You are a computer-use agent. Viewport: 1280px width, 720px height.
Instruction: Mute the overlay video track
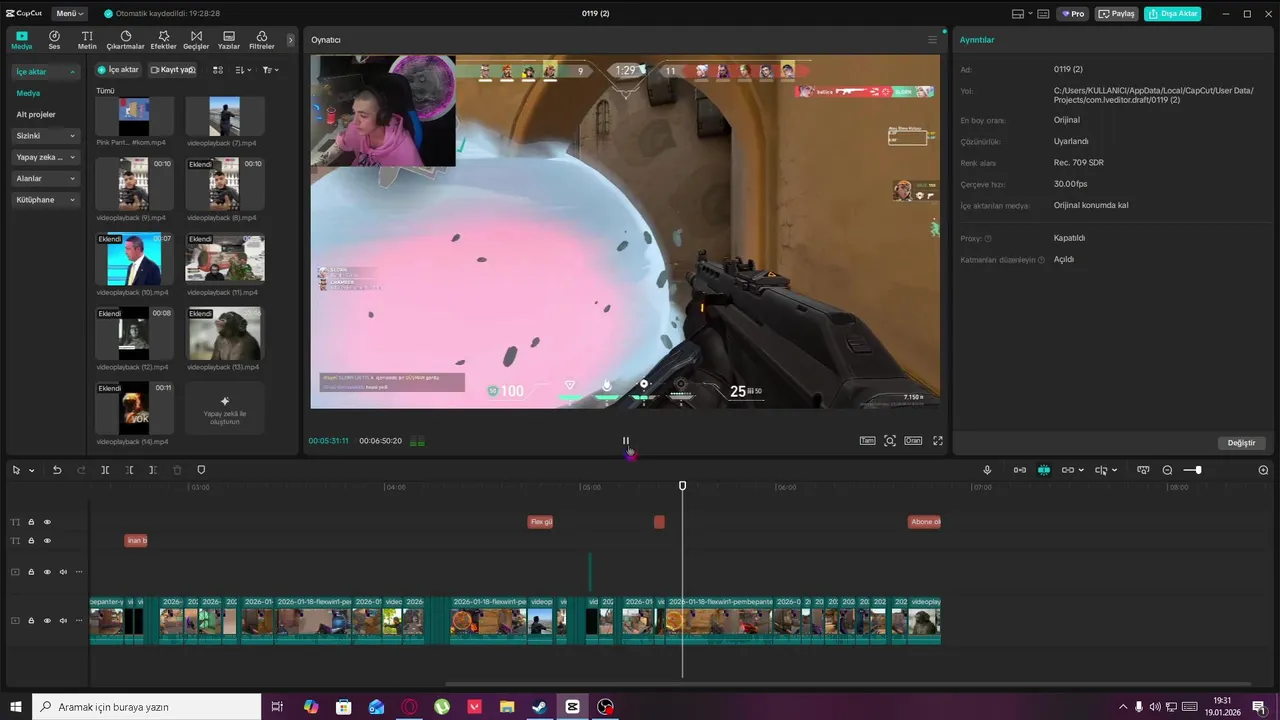tap(63, 572)
